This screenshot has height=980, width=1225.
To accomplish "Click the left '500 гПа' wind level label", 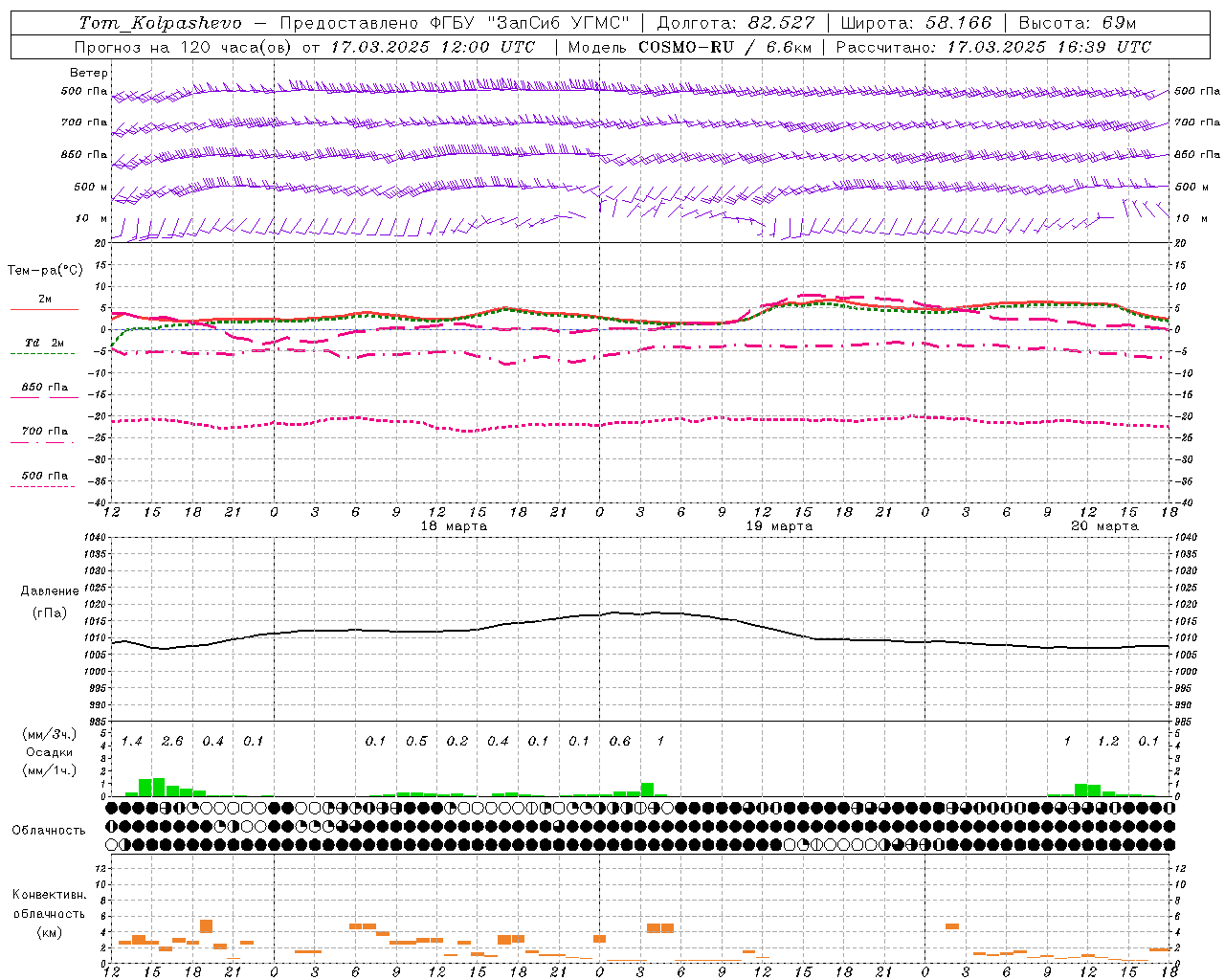I will 83,92.
